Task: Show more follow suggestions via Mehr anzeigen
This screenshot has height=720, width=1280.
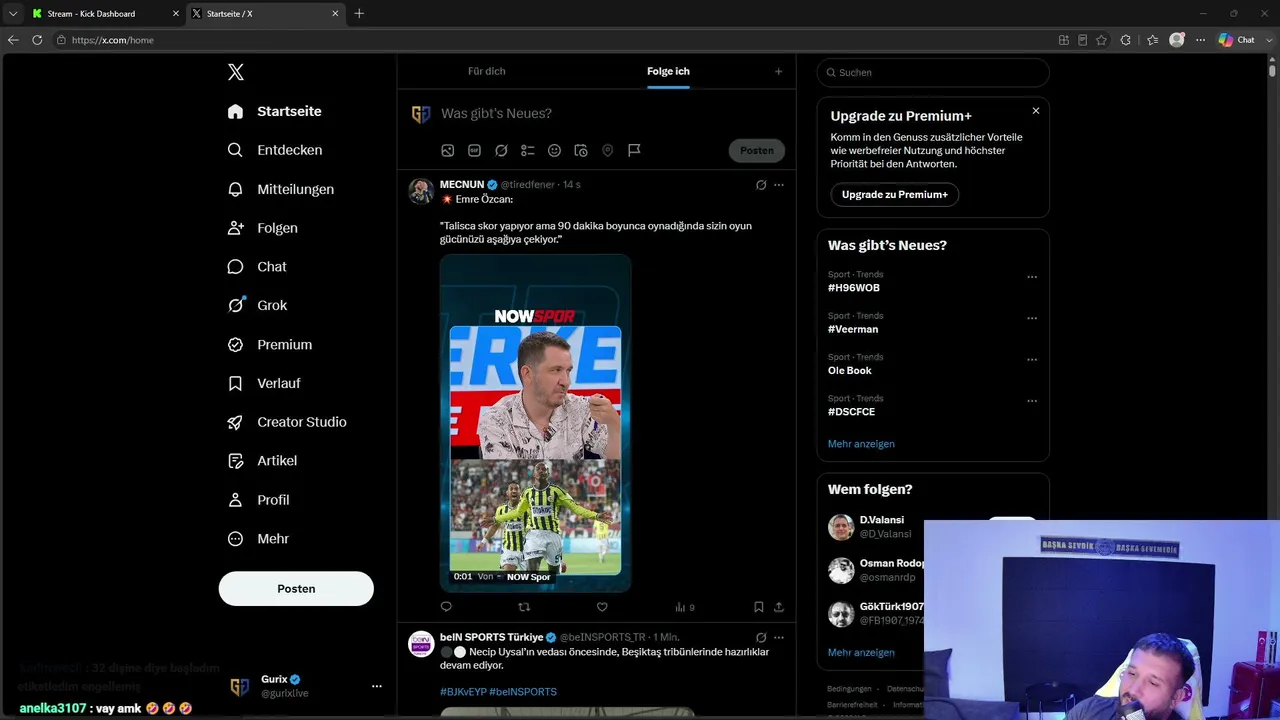Action: tap(861, 652)
